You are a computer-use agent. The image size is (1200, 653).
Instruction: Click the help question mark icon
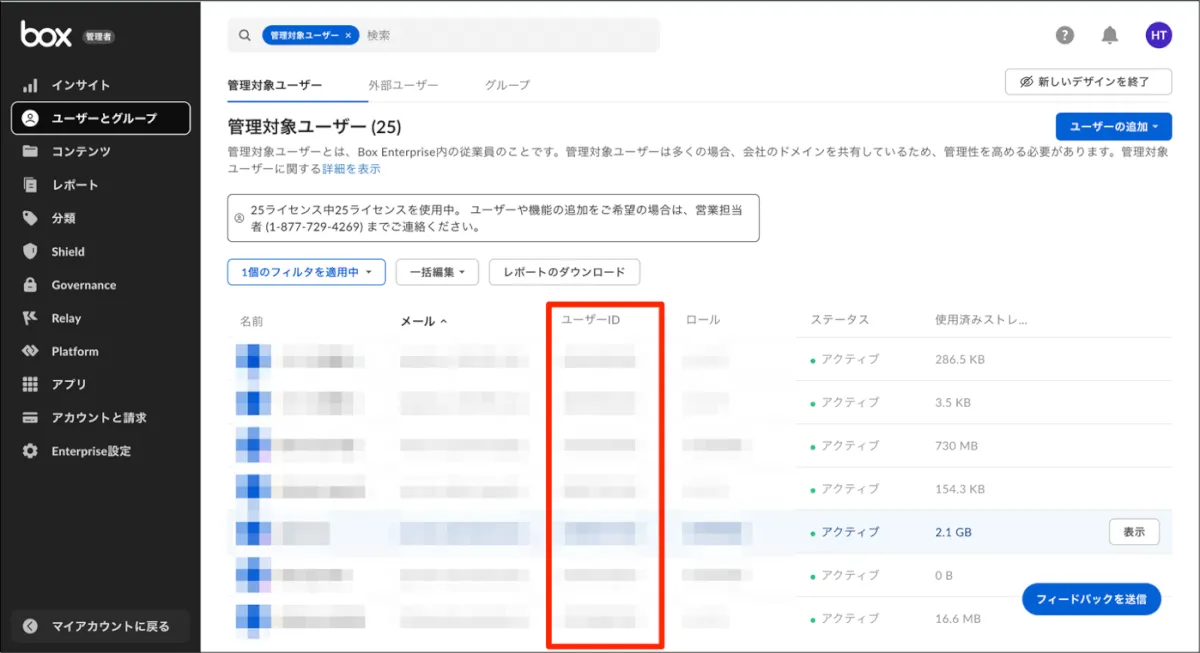[1065, 35]
